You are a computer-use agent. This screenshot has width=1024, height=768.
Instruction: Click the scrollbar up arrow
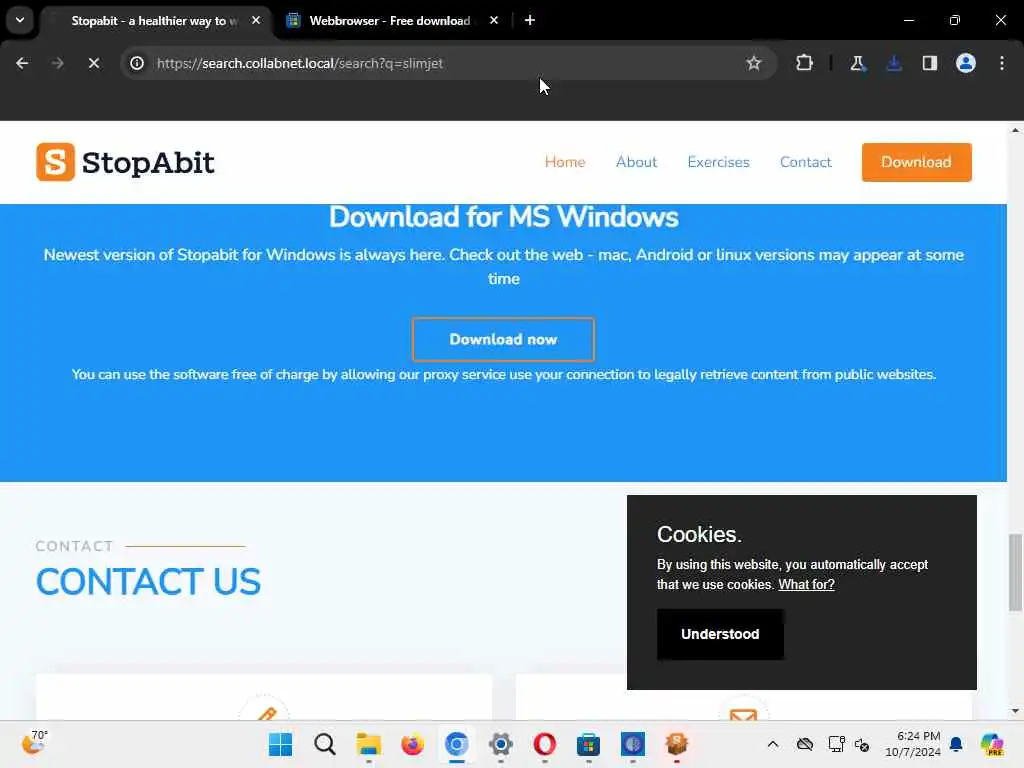(1015, 130)
